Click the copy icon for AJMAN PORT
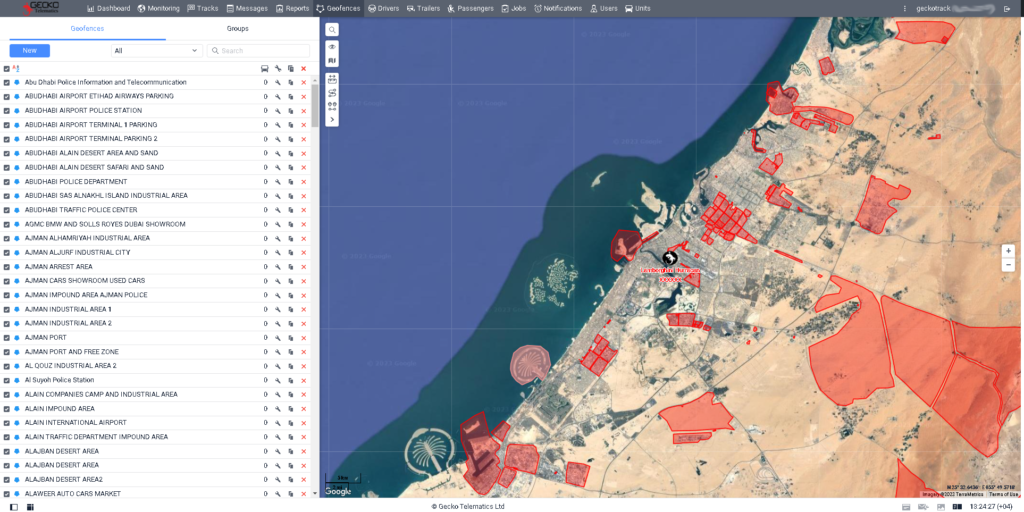This screenshot has height=512, width=1024. tap(290, 338)
